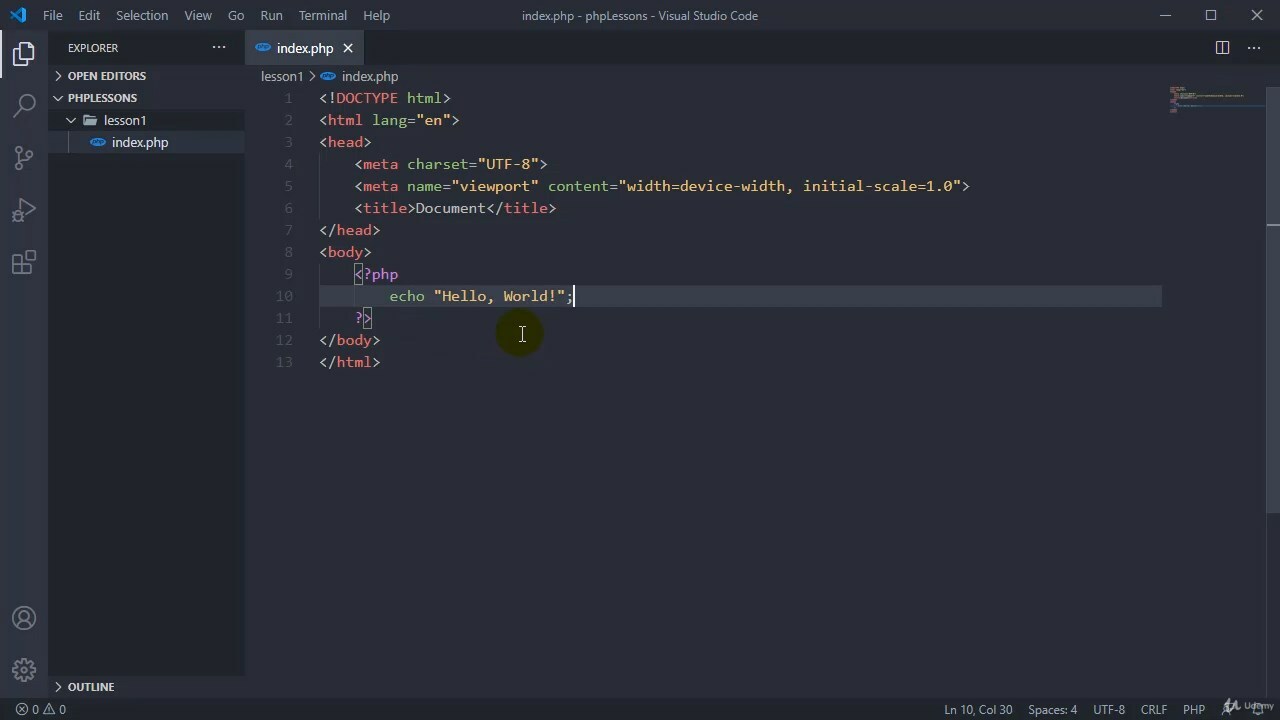
Task: Click the code minimap preview
Action: tap(1215, 100)
